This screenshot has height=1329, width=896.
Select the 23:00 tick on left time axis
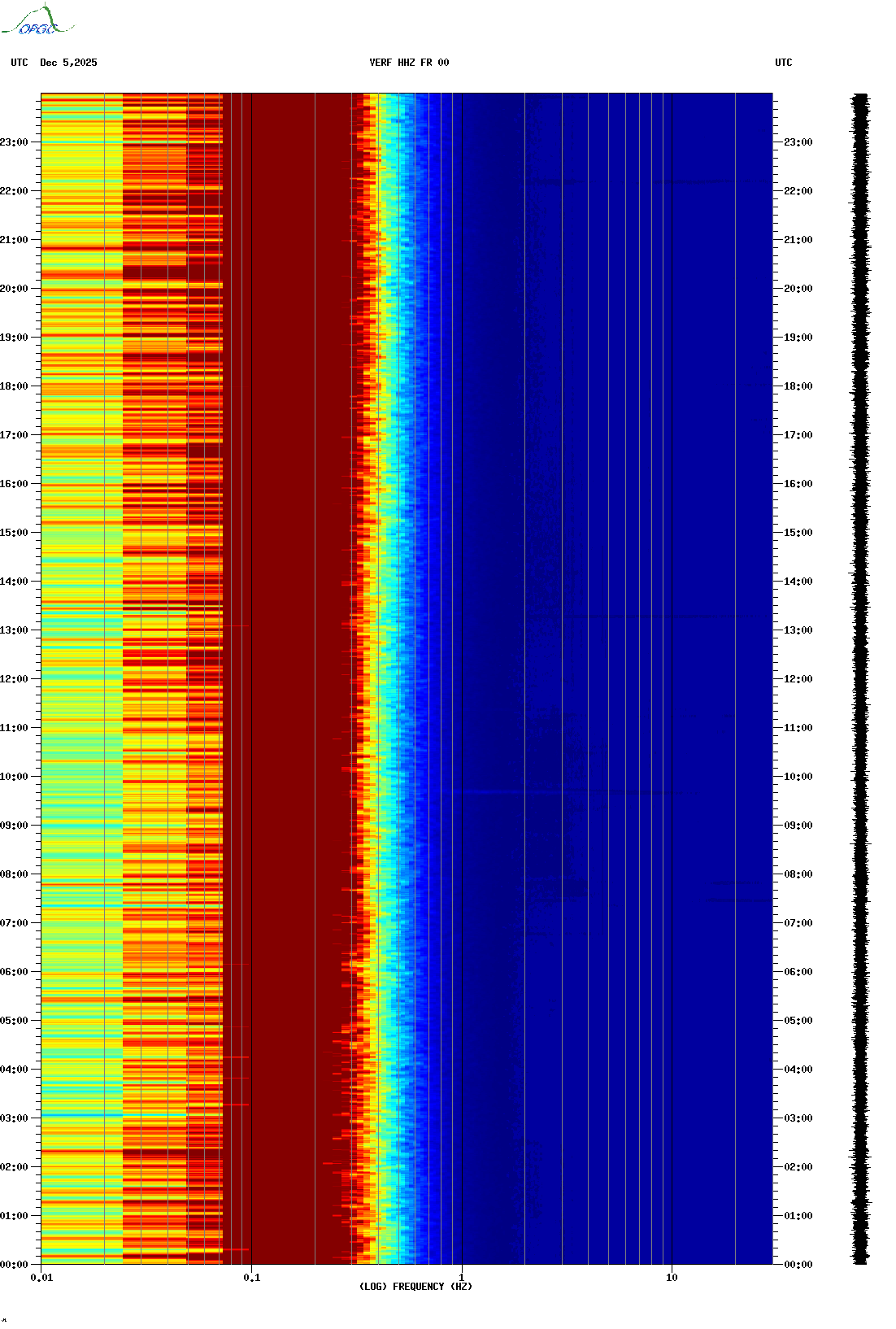click(15, 142)
